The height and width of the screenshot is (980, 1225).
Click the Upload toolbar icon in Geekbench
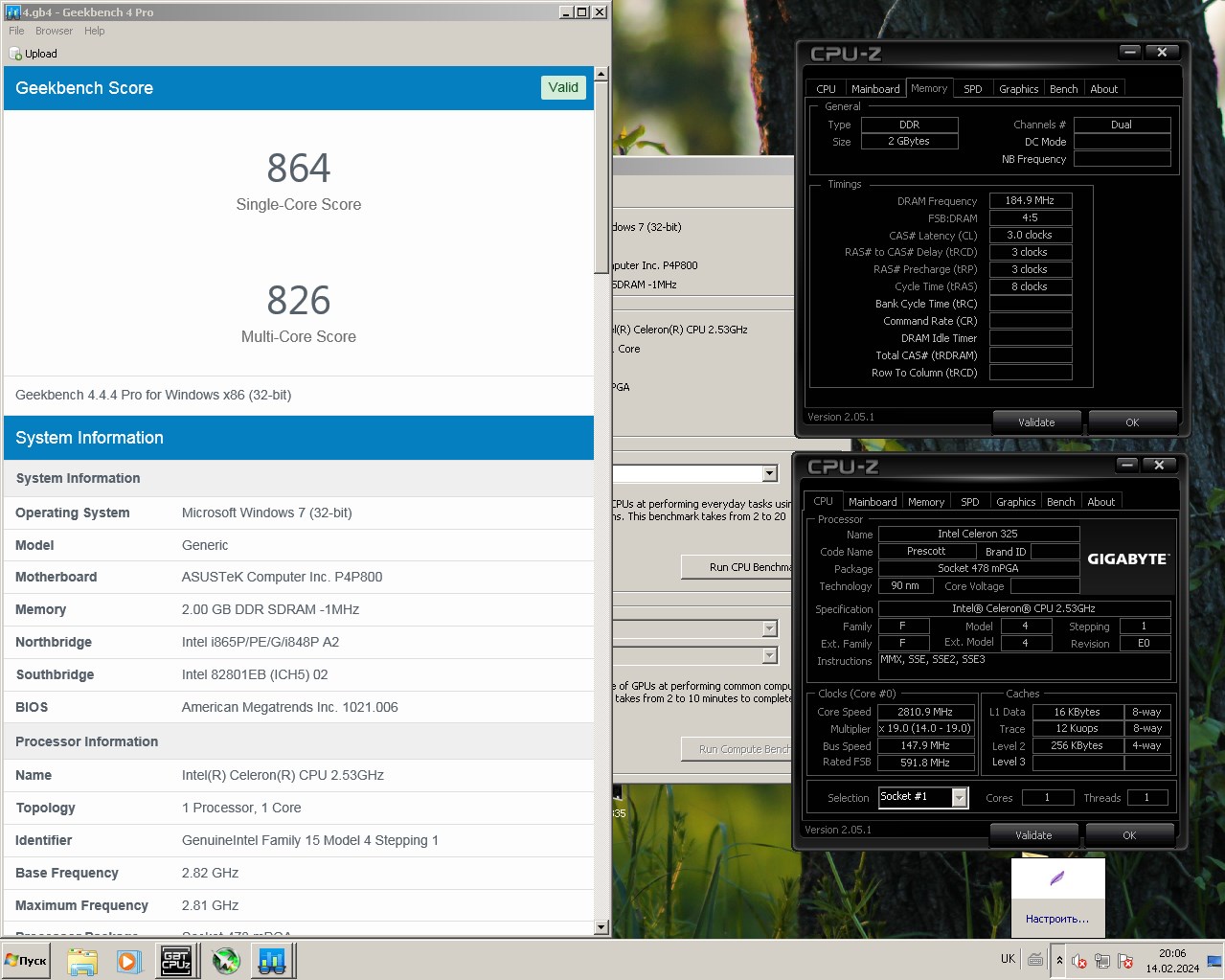pos(15,54)
